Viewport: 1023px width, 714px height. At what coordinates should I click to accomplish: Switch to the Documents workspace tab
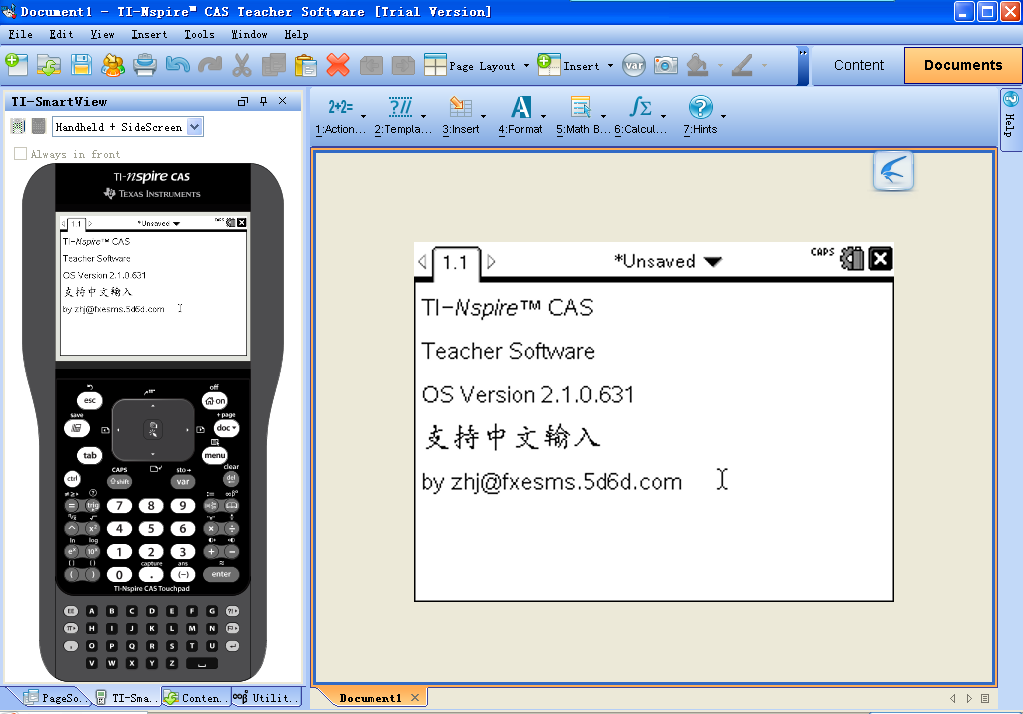963,65
